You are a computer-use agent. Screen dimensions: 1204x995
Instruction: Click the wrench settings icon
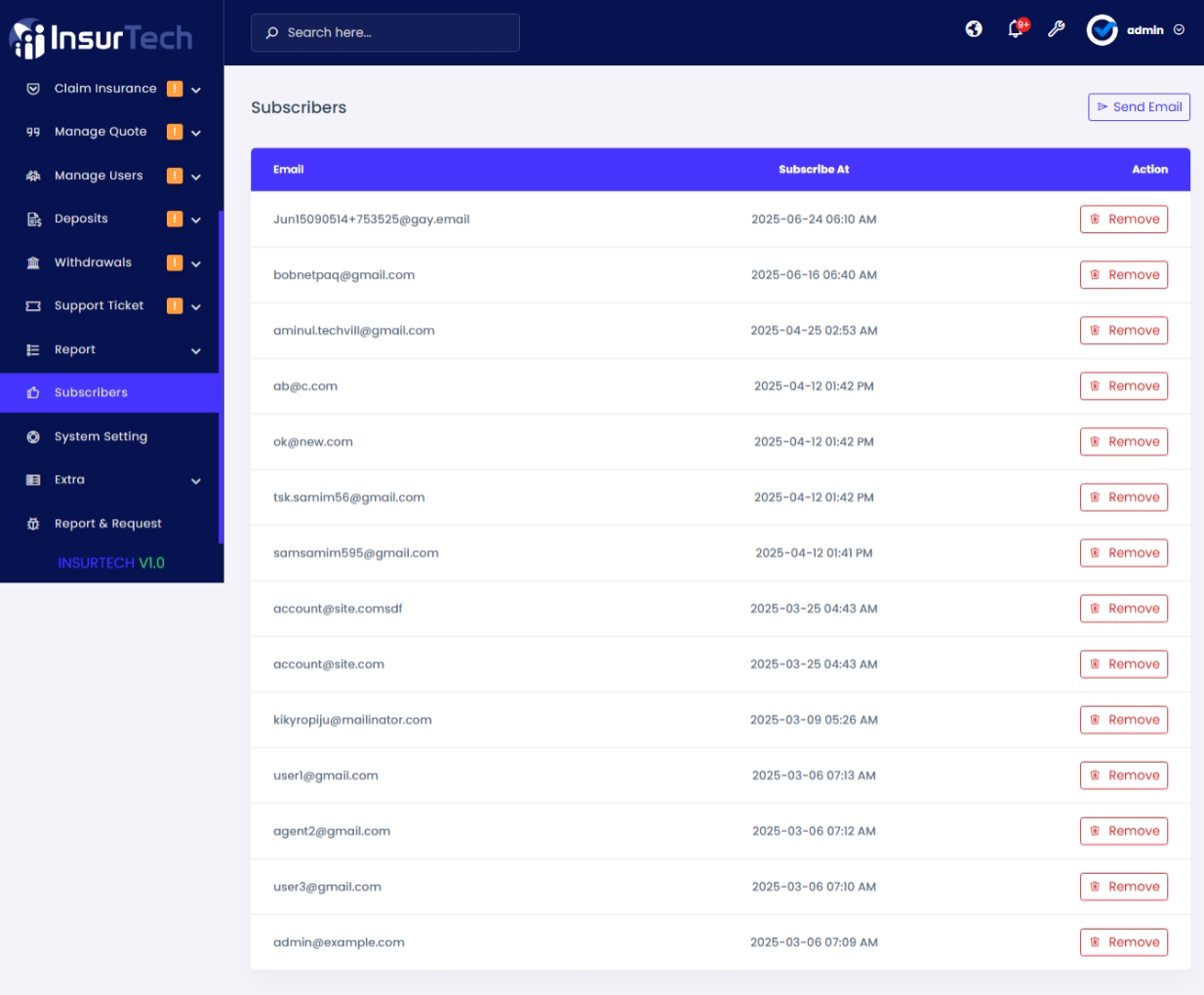click(1057, 29)
